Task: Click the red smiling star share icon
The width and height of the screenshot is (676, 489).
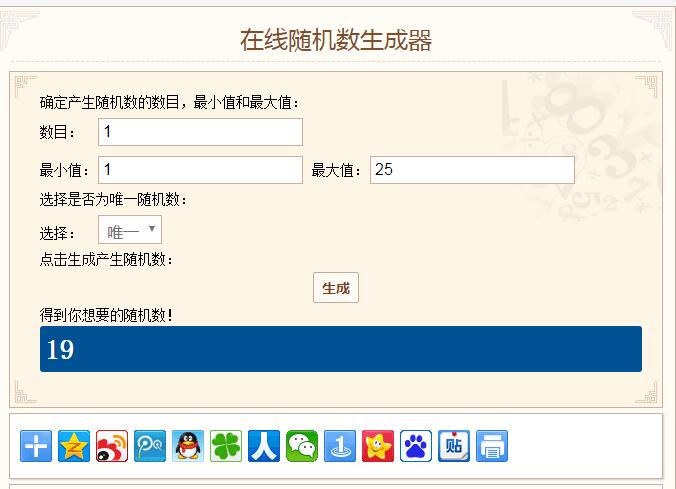Action: pyautogui.click(x=378, y=446)
